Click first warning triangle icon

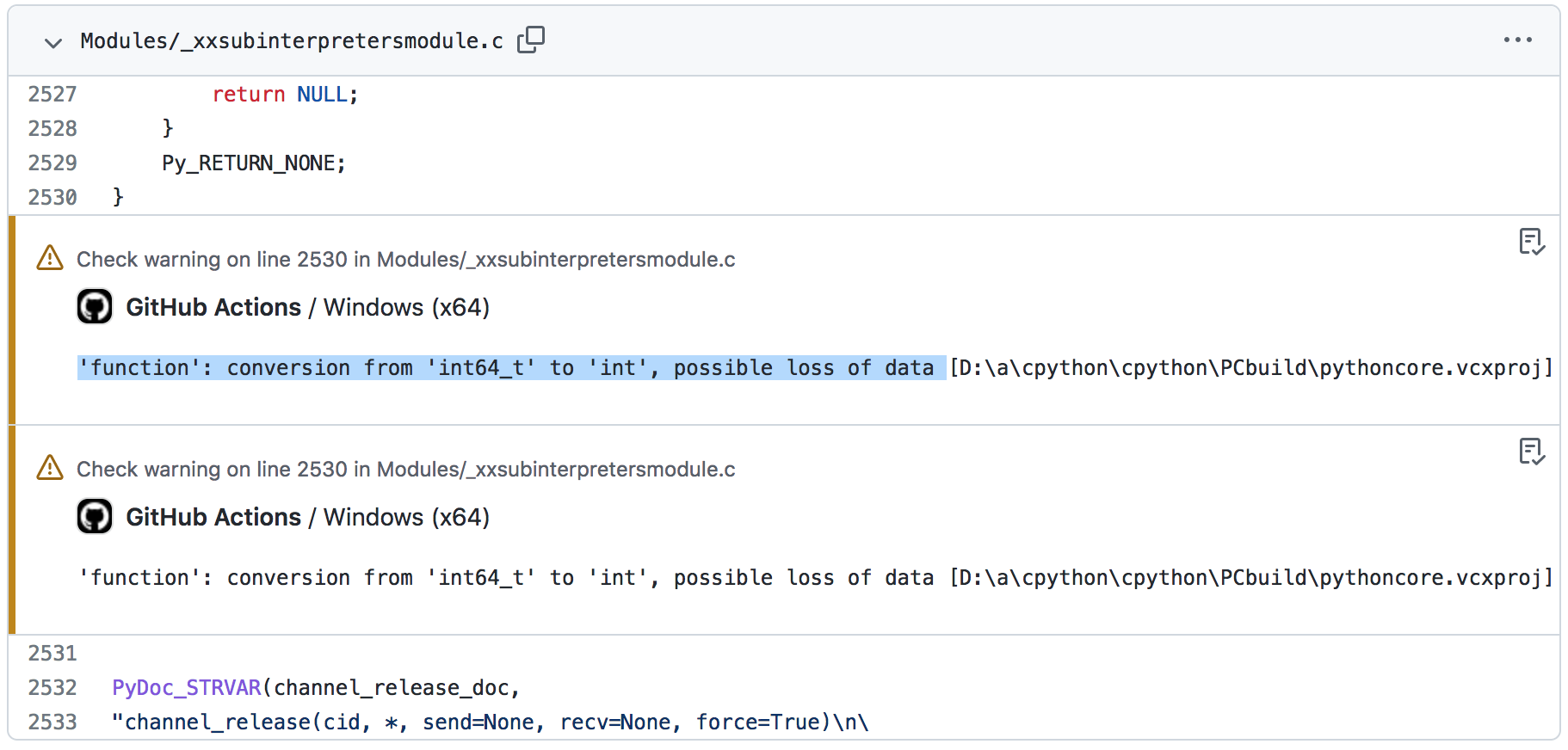pyautogui.click(x=50, y=258)
